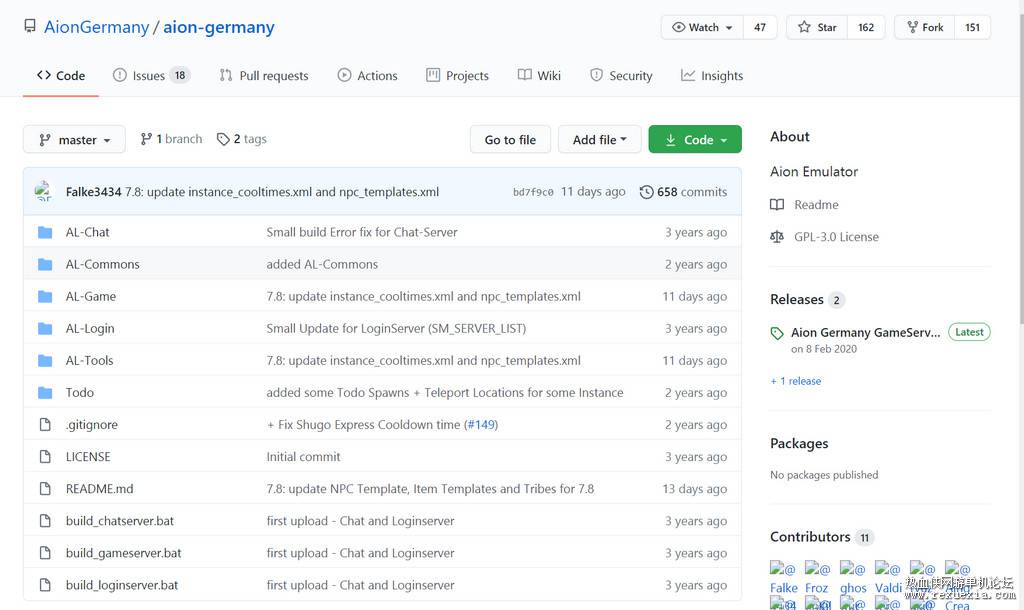Screen dimensions: 1024x610
Task: Expand the master branch dropdown
Action: tap(74, 139)
